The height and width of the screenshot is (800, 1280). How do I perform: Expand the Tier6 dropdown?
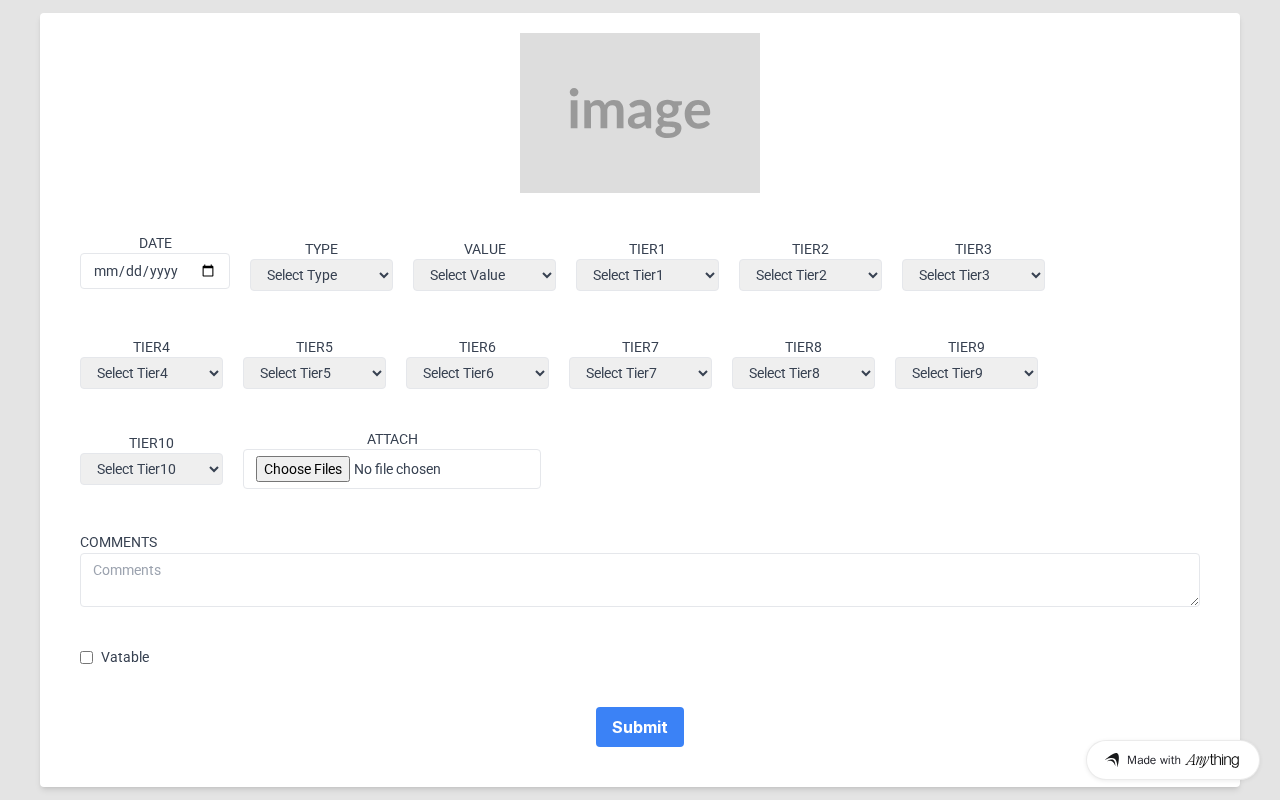tap(477, 373)
